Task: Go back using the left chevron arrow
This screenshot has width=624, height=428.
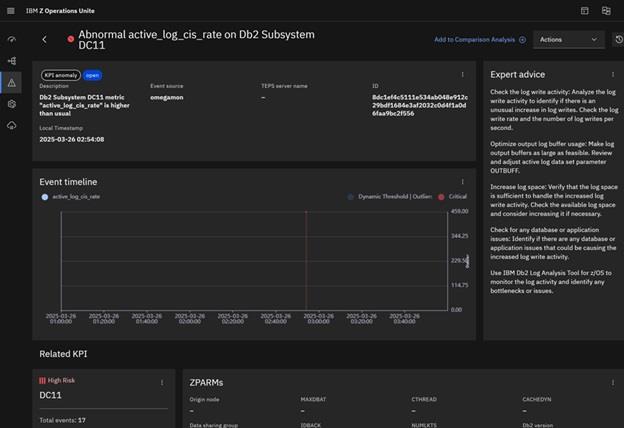Action: pyautogui.click(x=45, y=40)
